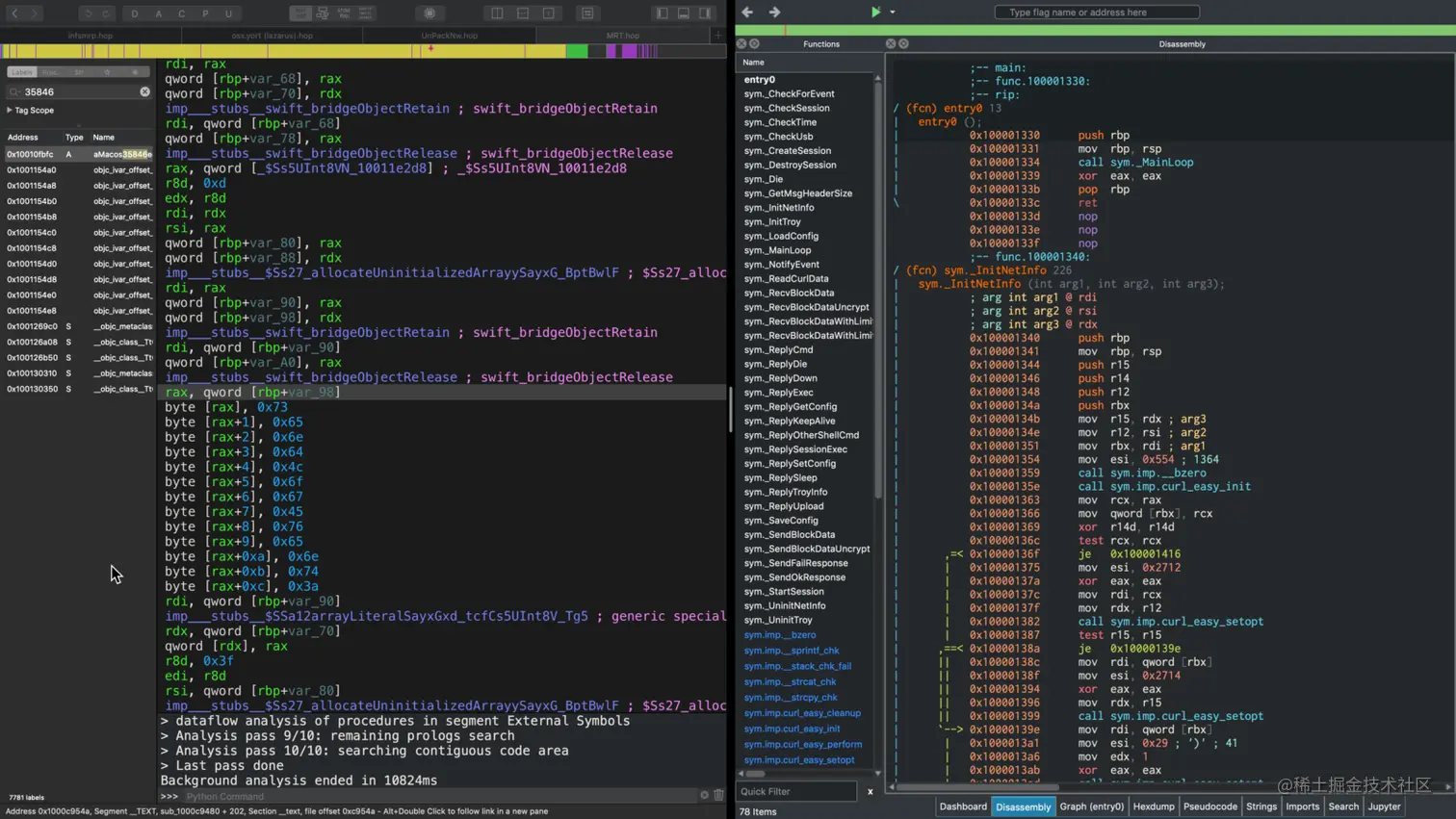Click the third split layout icon
The height and width of the screenshot is (819, 1456).
point(548,13)
